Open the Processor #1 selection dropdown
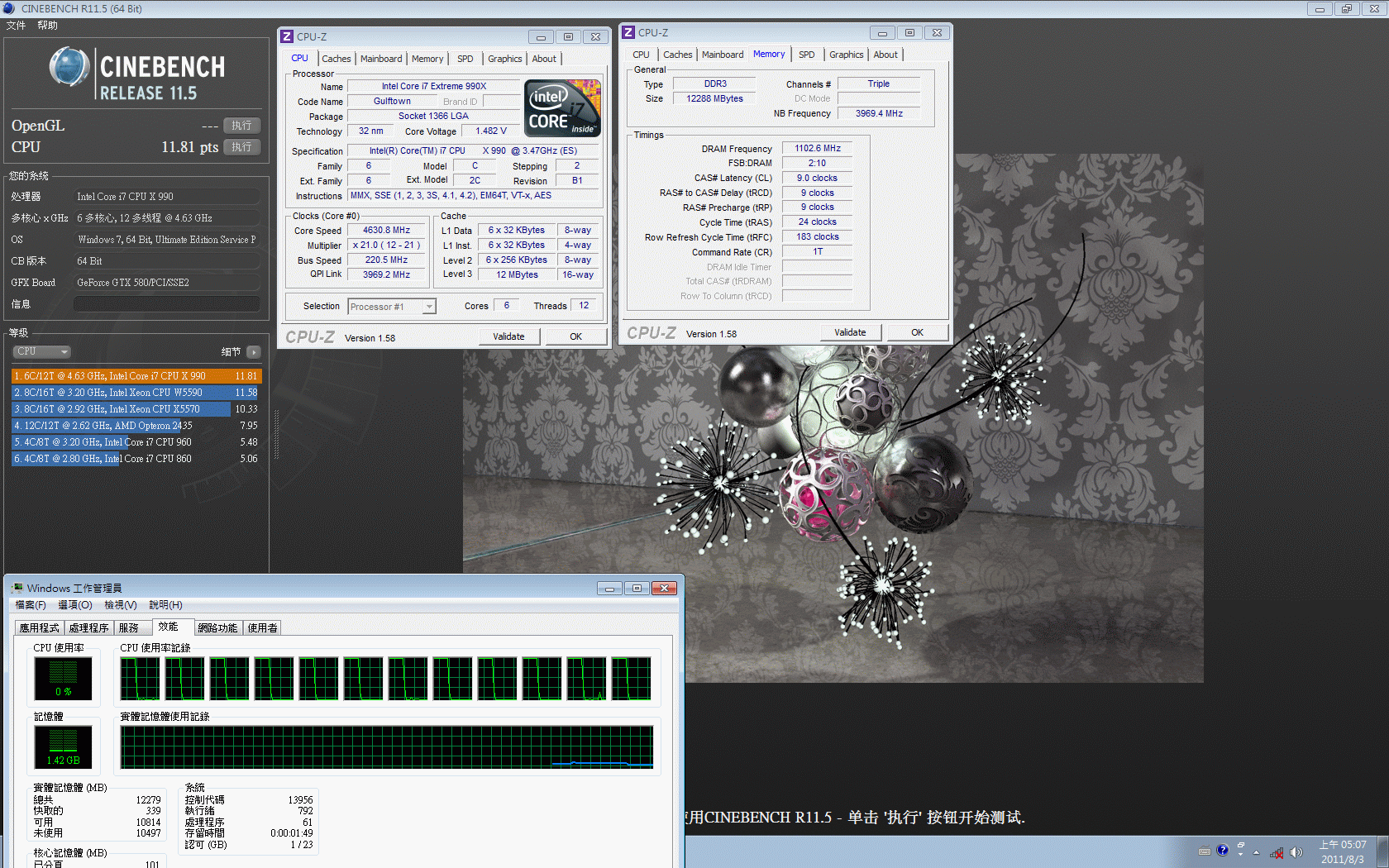Screen dimensions: 1389x868 (x=392, y=307)
